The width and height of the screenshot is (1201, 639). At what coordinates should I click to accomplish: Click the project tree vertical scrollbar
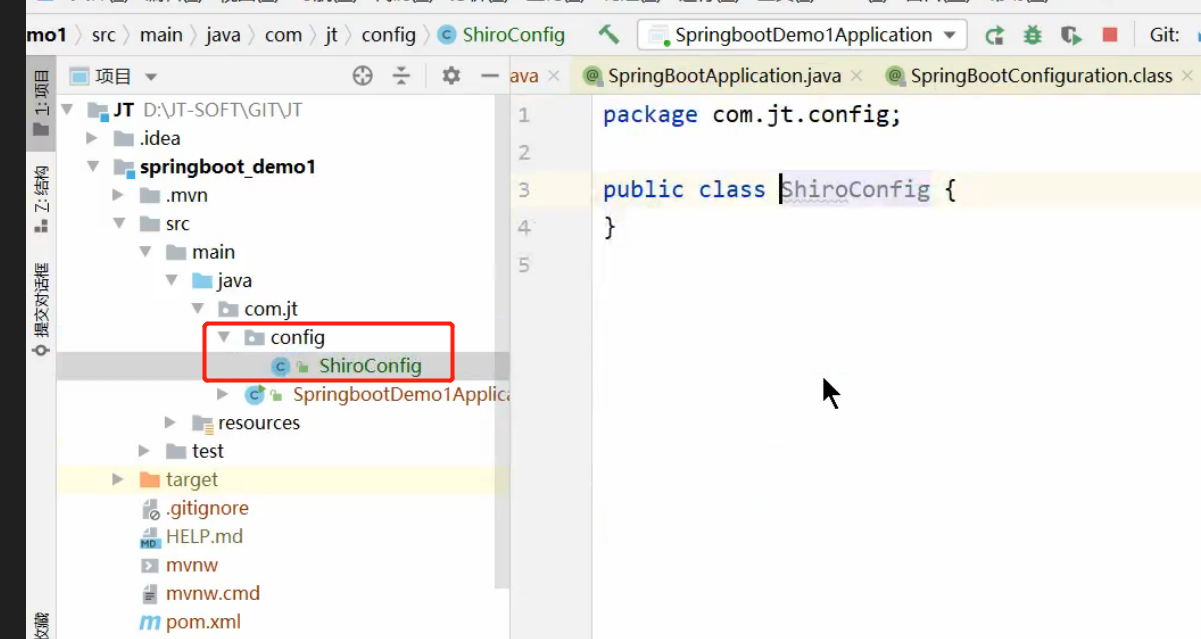pos(503,340)
